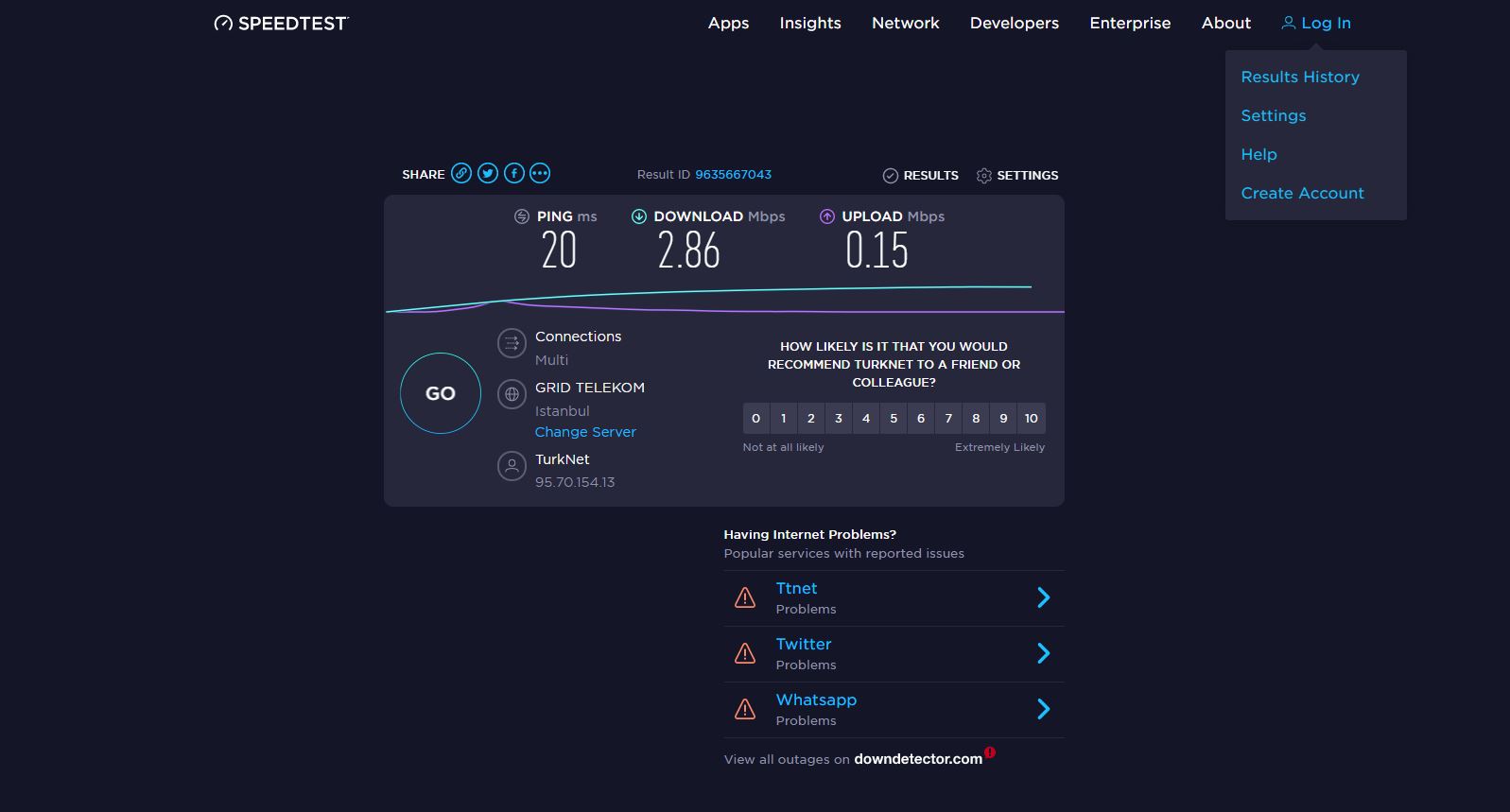Rate recommendation 10
The height and width of the screenshot is (812, 1510).
(x=1032, y=418)
